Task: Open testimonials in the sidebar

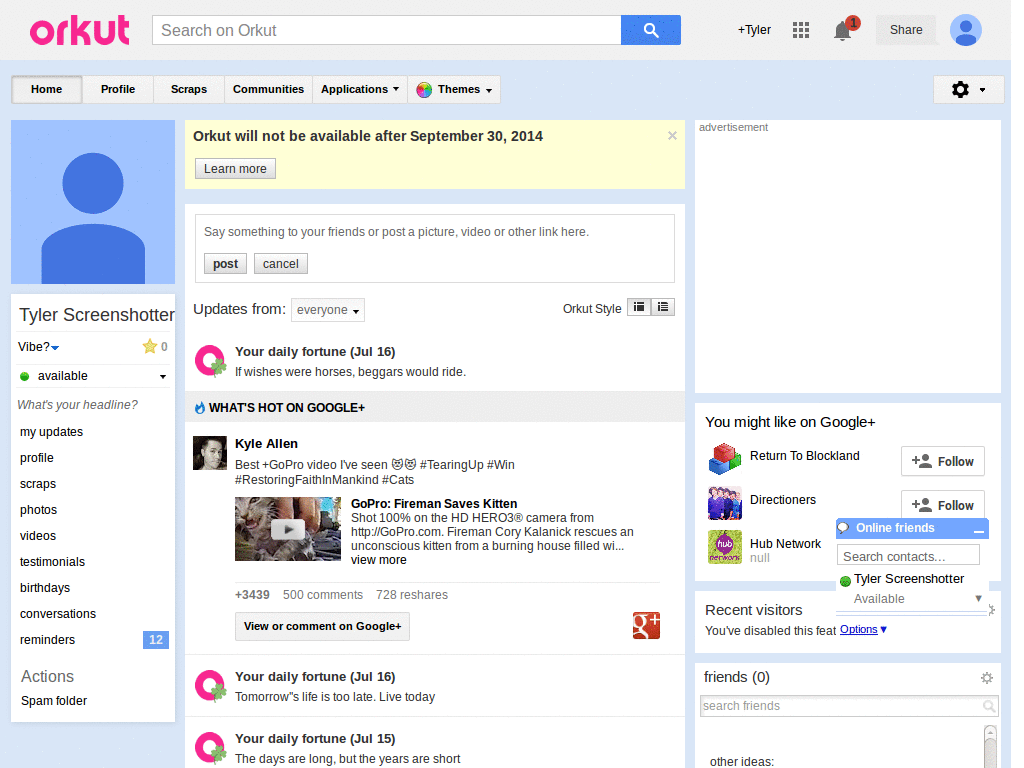Action: pyautogui.click(x=52, y=562)
